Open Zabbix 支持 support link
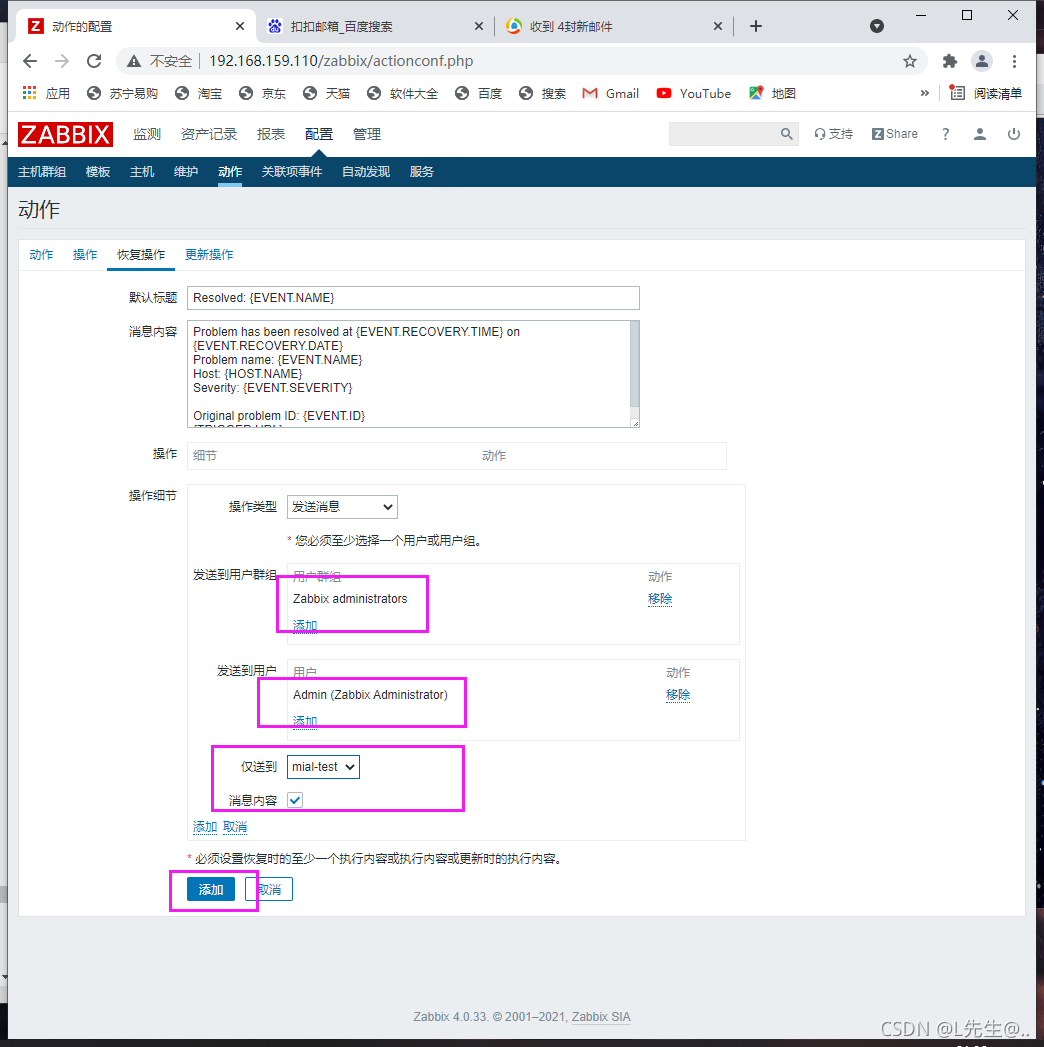Image resolution: width=1044 pixels, height=1047 pixels. tap(833, 134)
